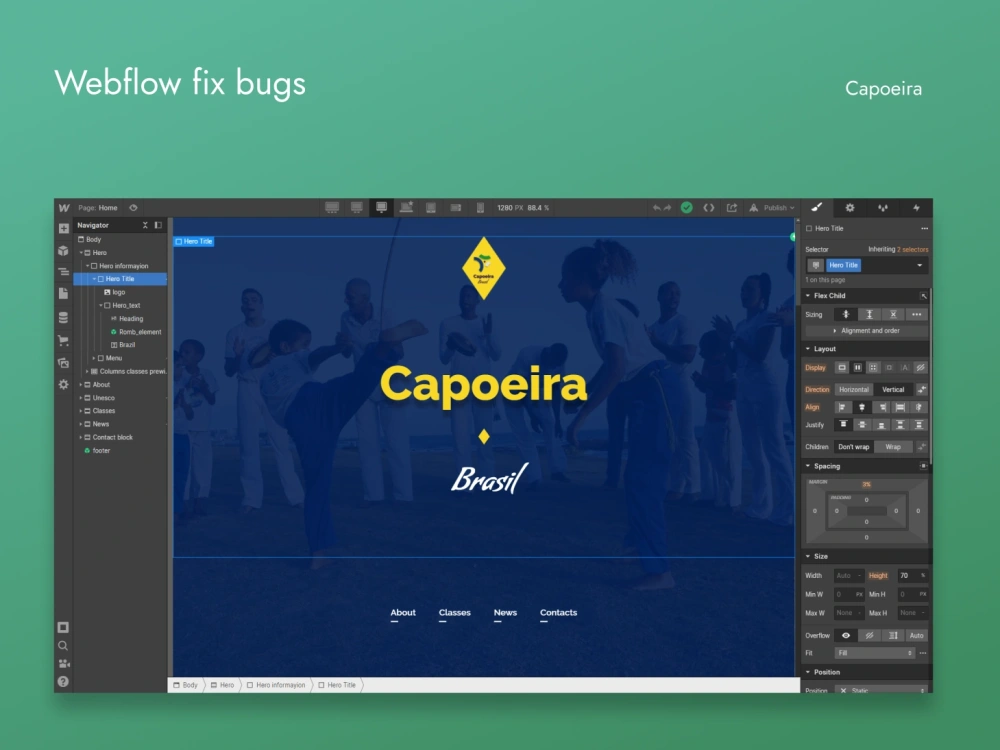The width and height of the screenshot is (1000, 750).
Task: Collapse the Flex Child section
Action: (x=808, y=296)
